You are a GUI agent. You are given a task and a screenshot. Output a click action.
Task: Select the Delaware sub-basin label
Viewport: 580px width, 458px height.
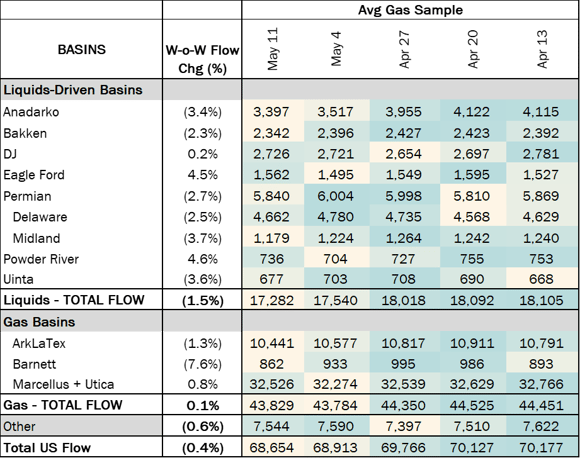[x=40, y=217]
